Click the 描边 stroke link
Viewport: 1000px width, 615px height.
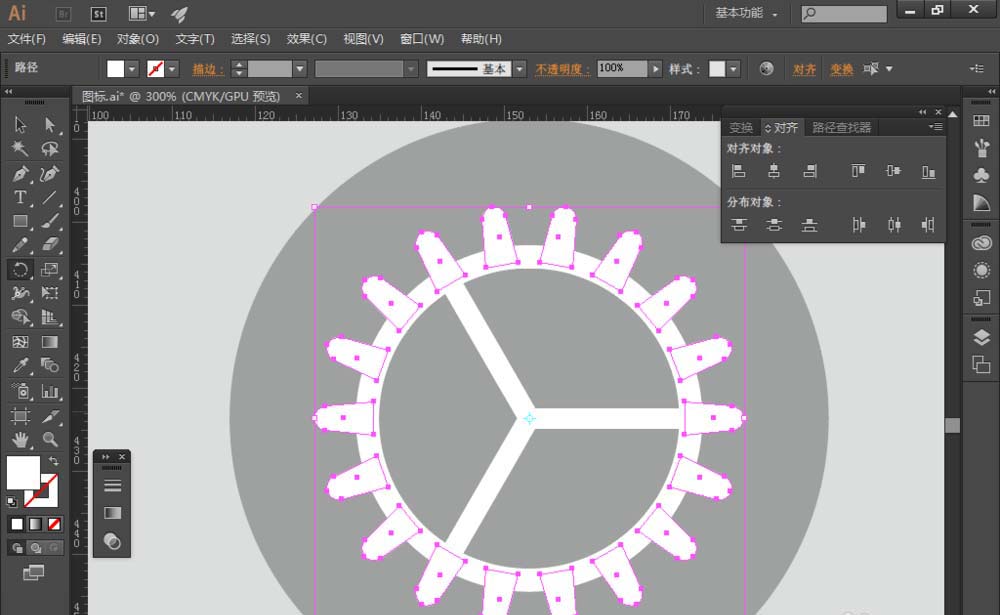coord(209,69)
